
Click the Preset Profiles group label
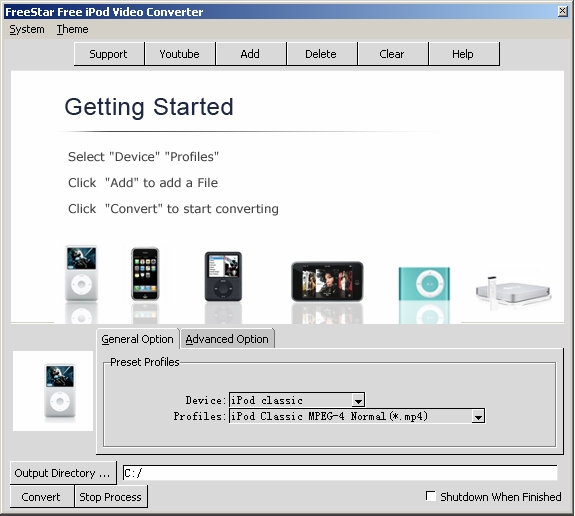click(x=145, y=362)
